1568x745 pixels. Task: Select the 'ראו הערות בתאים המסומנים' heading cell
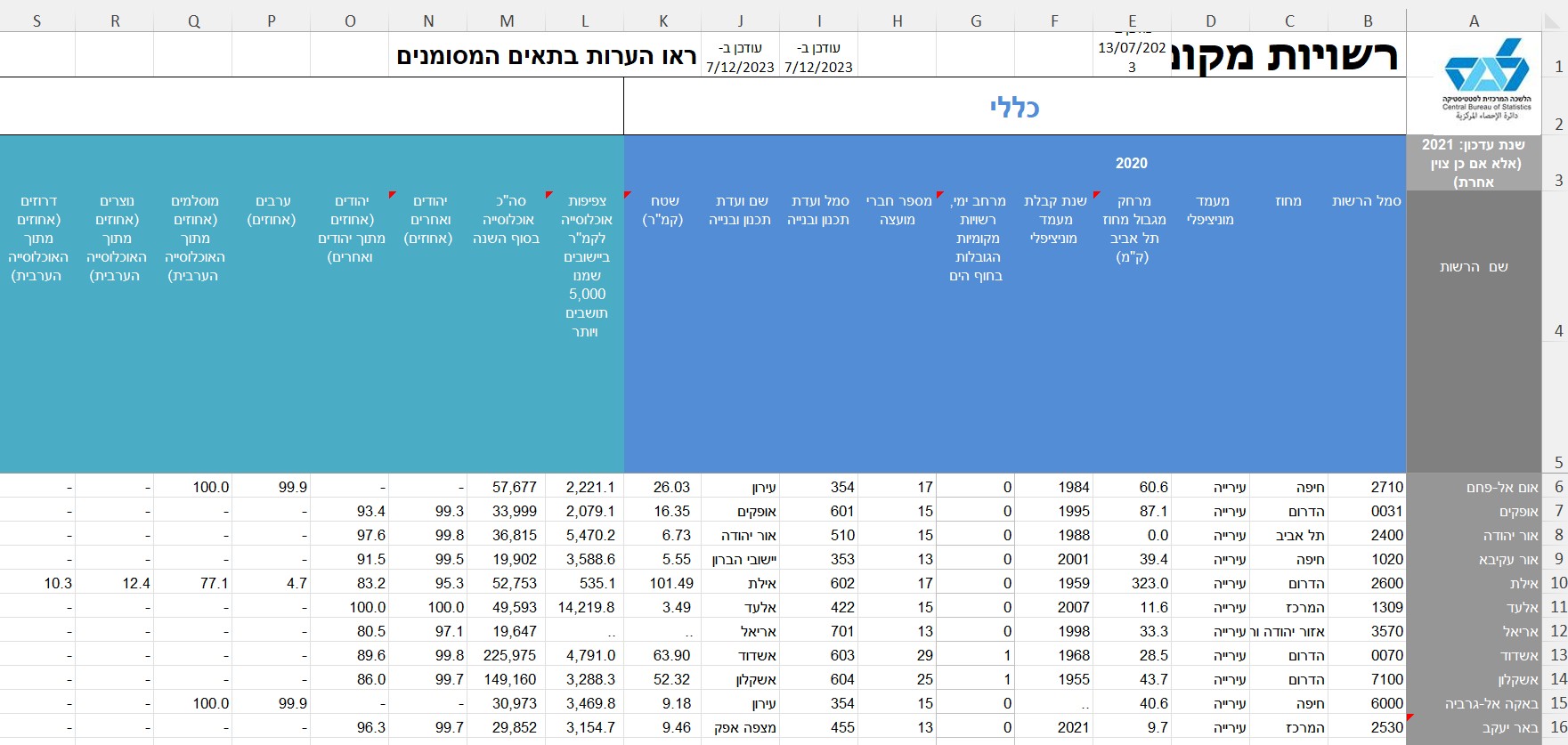click(546, 57)
